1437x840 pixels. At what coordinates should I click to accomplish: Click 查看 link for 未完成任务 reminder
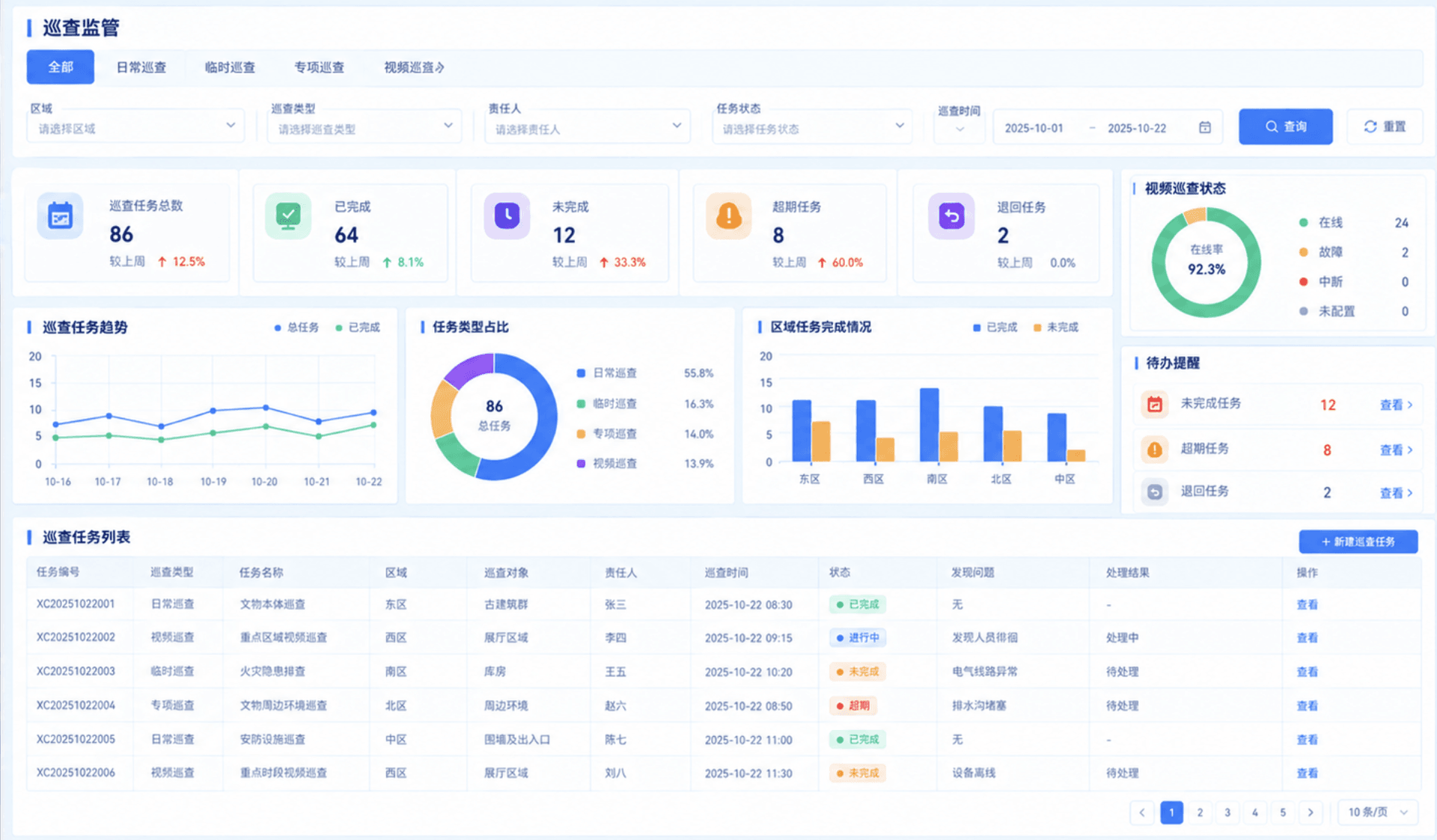click(x=1396, y=405)
